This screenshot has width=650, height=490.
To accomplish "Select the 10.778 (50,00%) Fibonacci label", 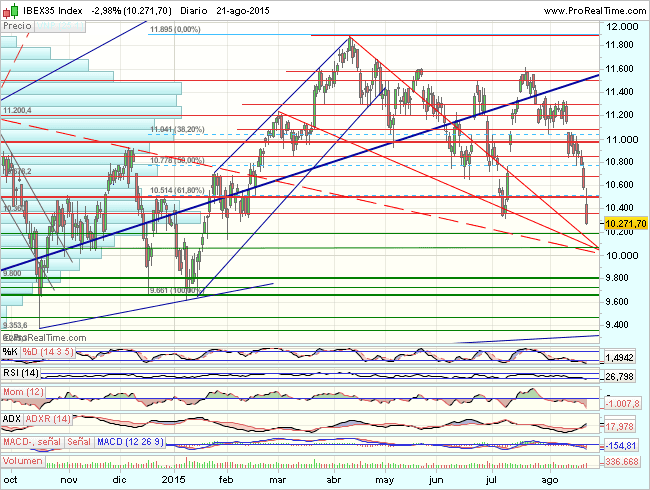I will [177, 160].
